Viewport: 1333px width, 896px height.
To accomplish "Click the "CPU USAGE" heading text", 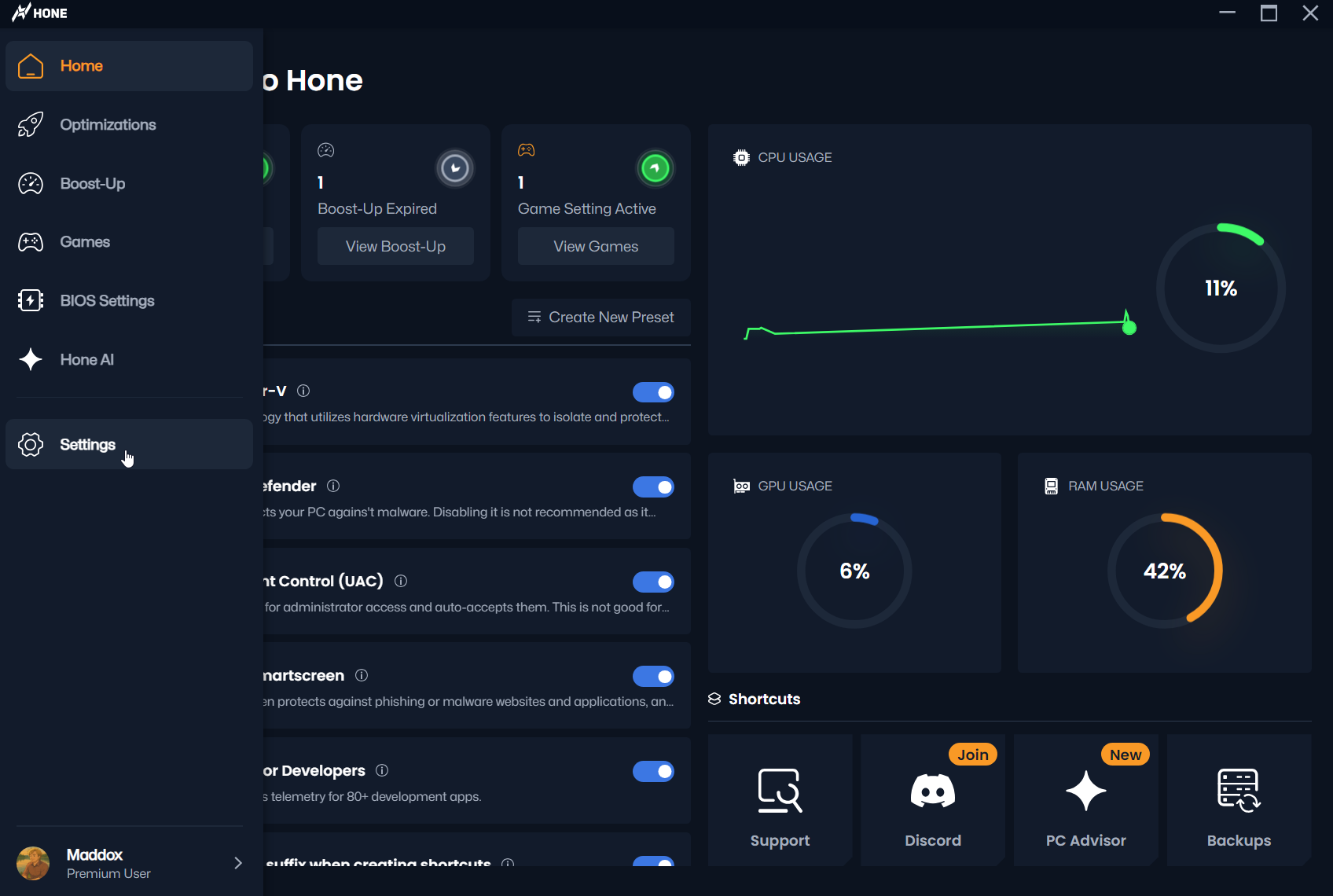I will [795, 158].
